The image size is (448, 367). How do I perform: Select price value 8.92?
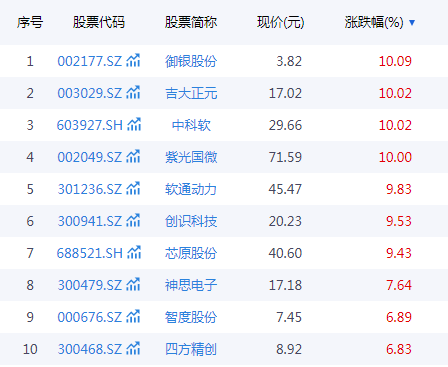289,349
